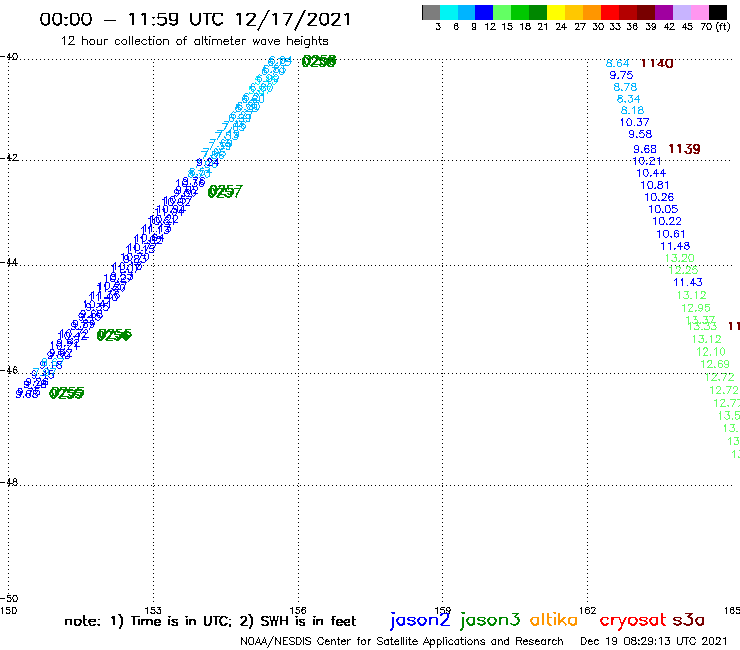This screenshot has height=650, width=740.
Task: Click the orange 'altika' satellite legend label
Action: click(554, 619)
